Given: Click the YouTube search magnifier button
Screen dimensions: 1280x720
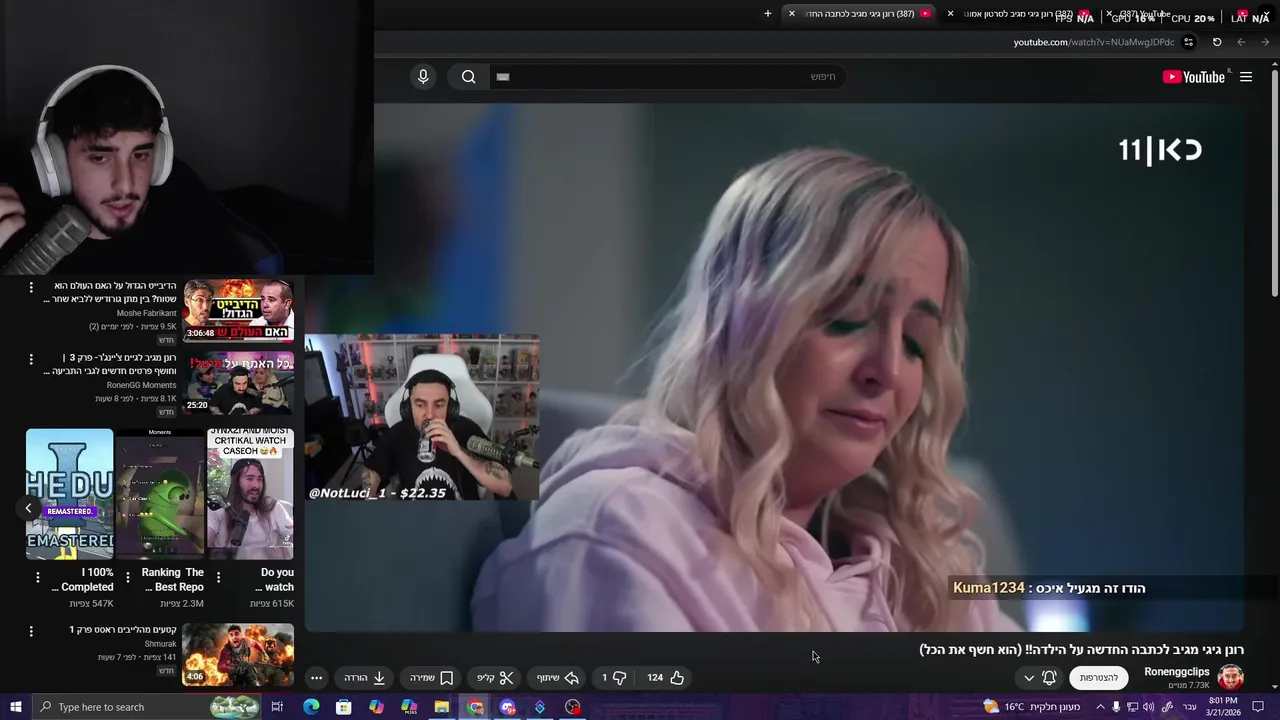Looking at the screenshot, I should pos(468,77).
